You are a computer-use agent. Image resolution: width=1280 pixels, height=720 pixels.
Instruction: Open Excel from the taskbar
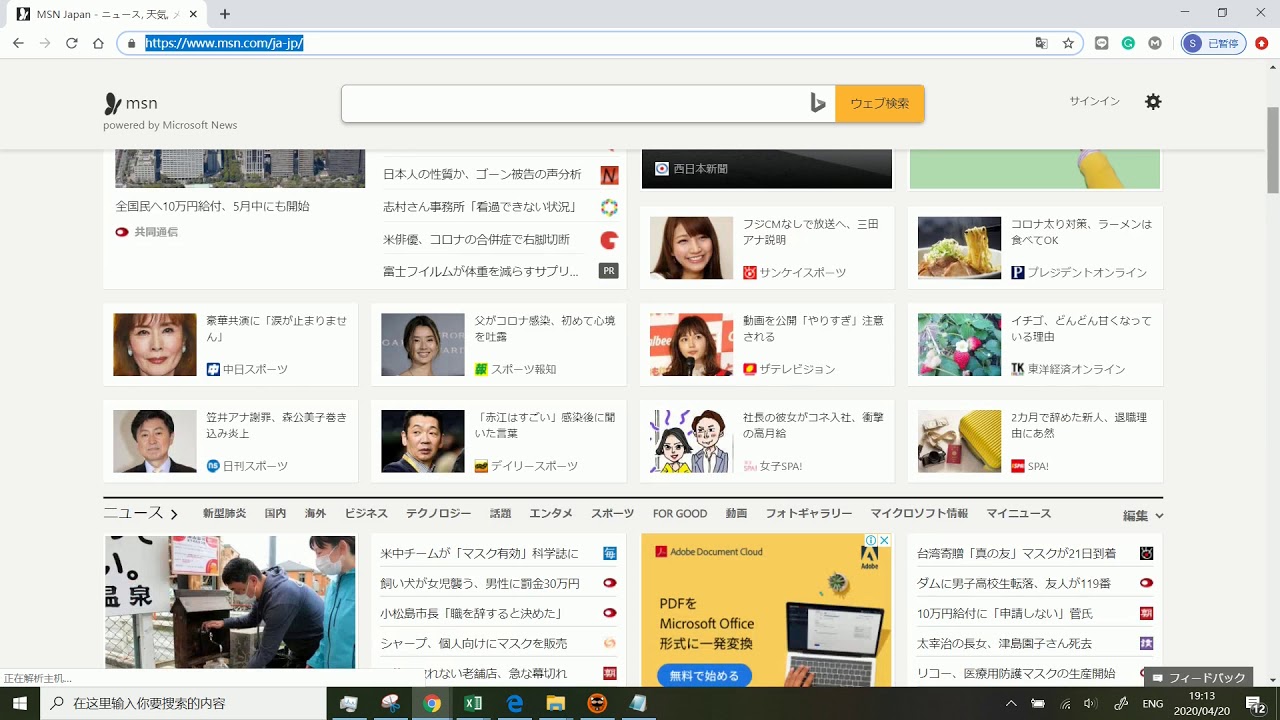click(x=473, y=703)
